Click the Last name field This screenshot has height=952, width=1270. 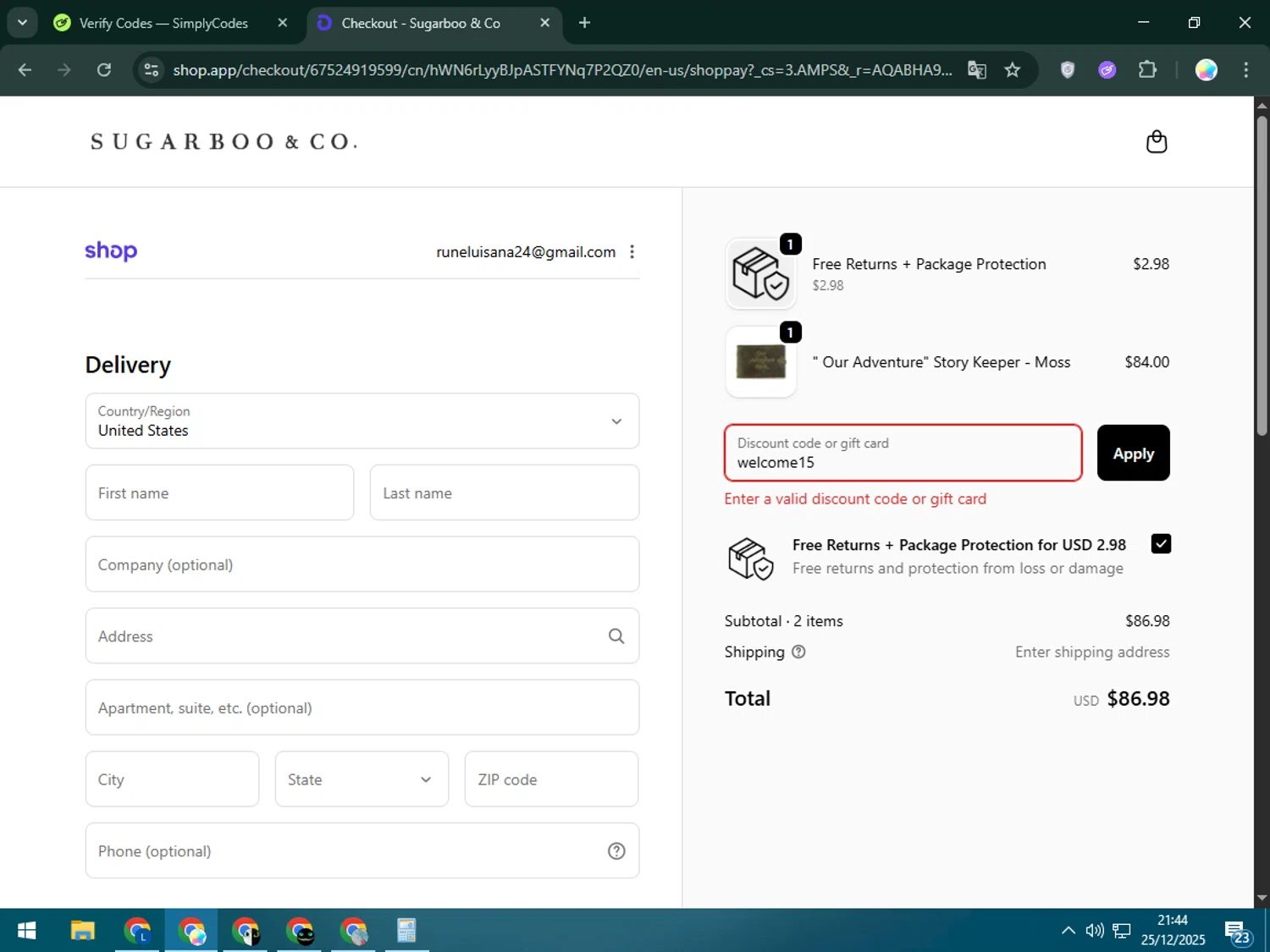click(x=505, y=493)
